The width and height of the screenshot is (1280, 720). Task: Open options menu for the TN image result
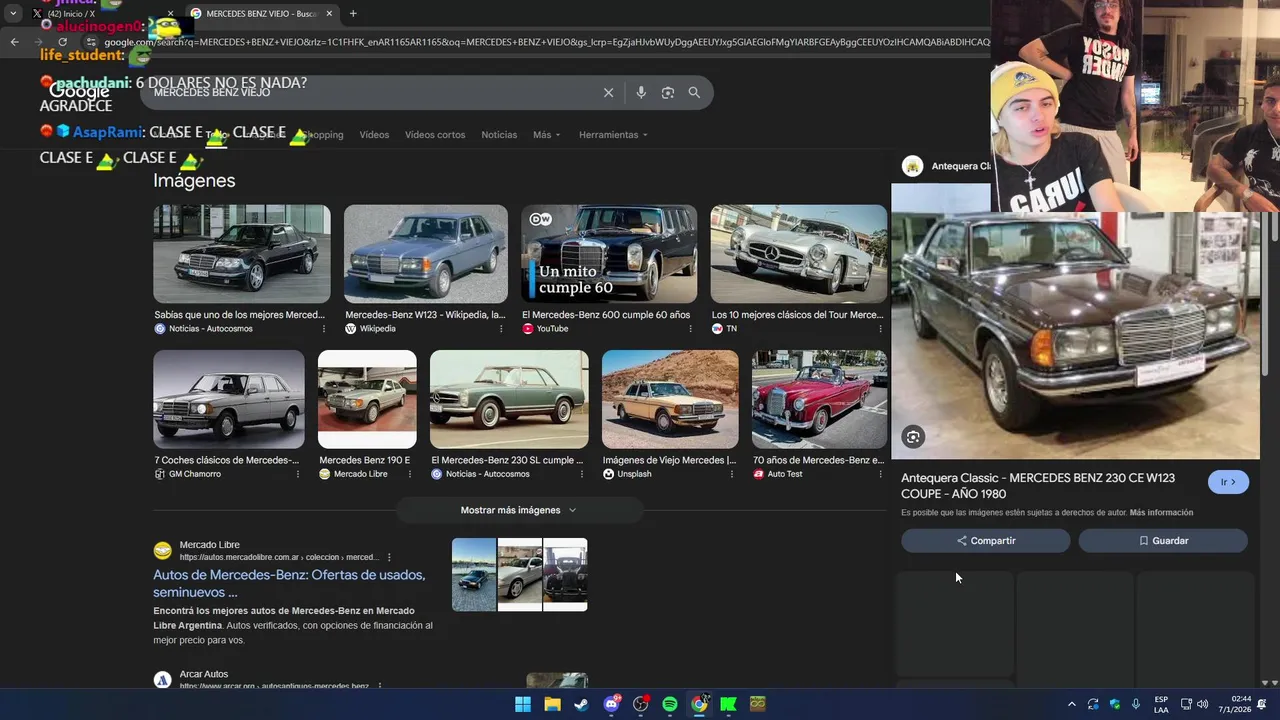tap(880, 329)
